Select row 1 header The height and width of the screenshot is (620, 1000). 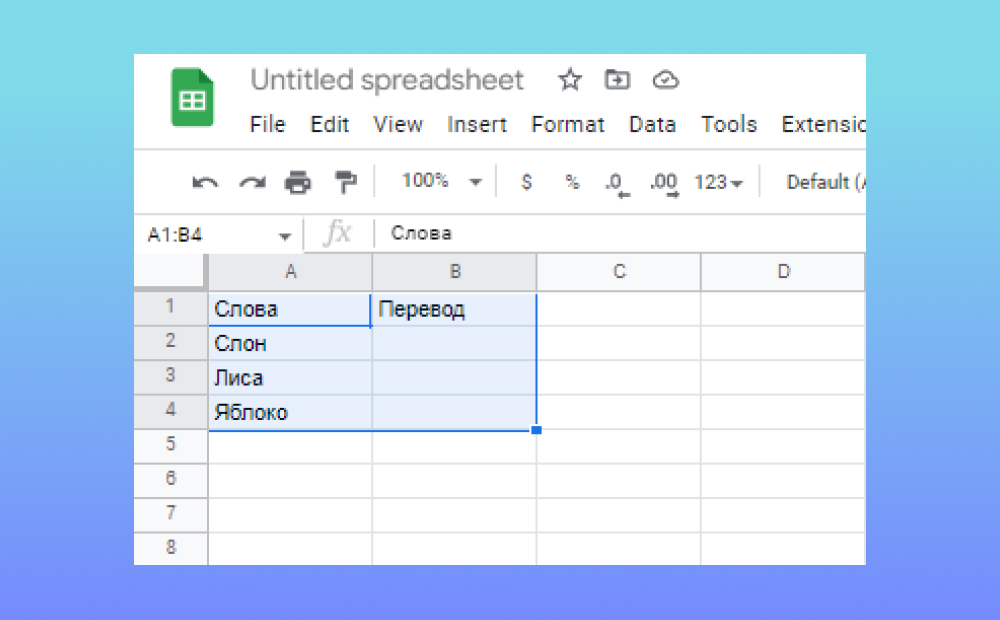(170, 307)
